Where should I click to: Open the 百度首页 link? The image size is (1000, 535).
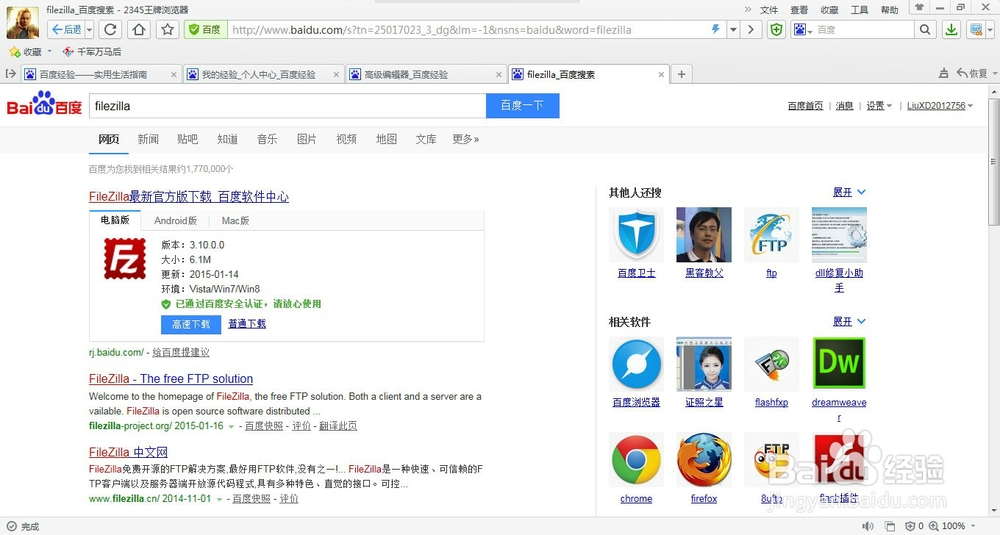click(x=805, y=106)
